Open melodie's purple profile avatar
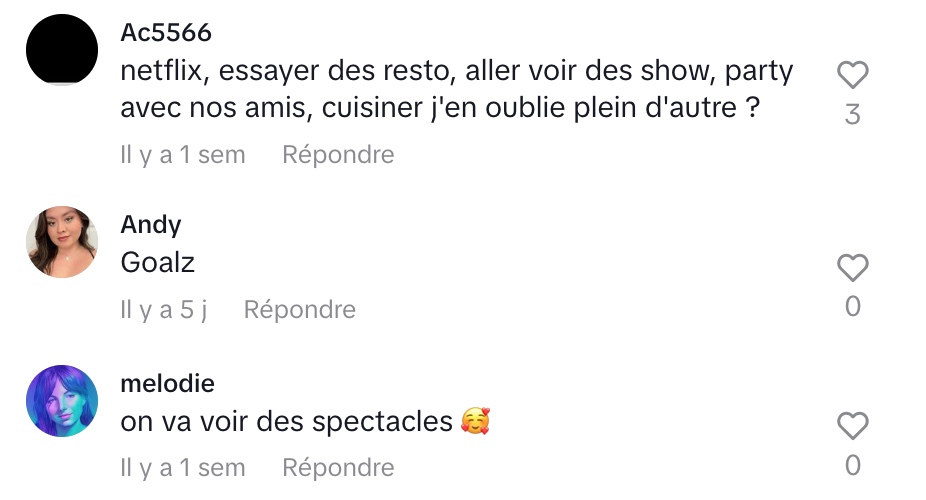This screenshot has height=500, width=926. tap(62, 401)
